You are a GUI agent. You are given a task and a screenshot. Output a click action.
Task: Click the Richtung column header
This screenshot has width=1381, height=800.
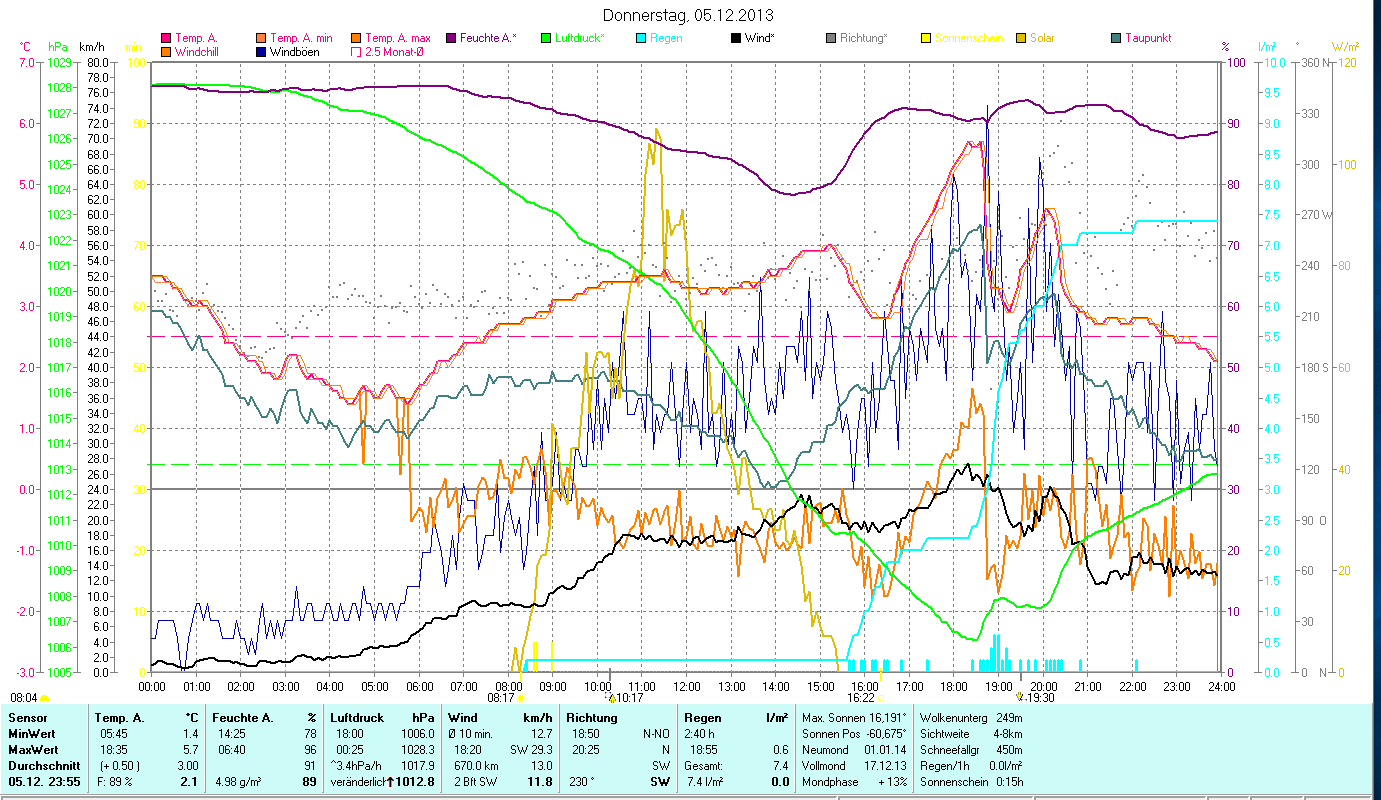pos(592,717)
